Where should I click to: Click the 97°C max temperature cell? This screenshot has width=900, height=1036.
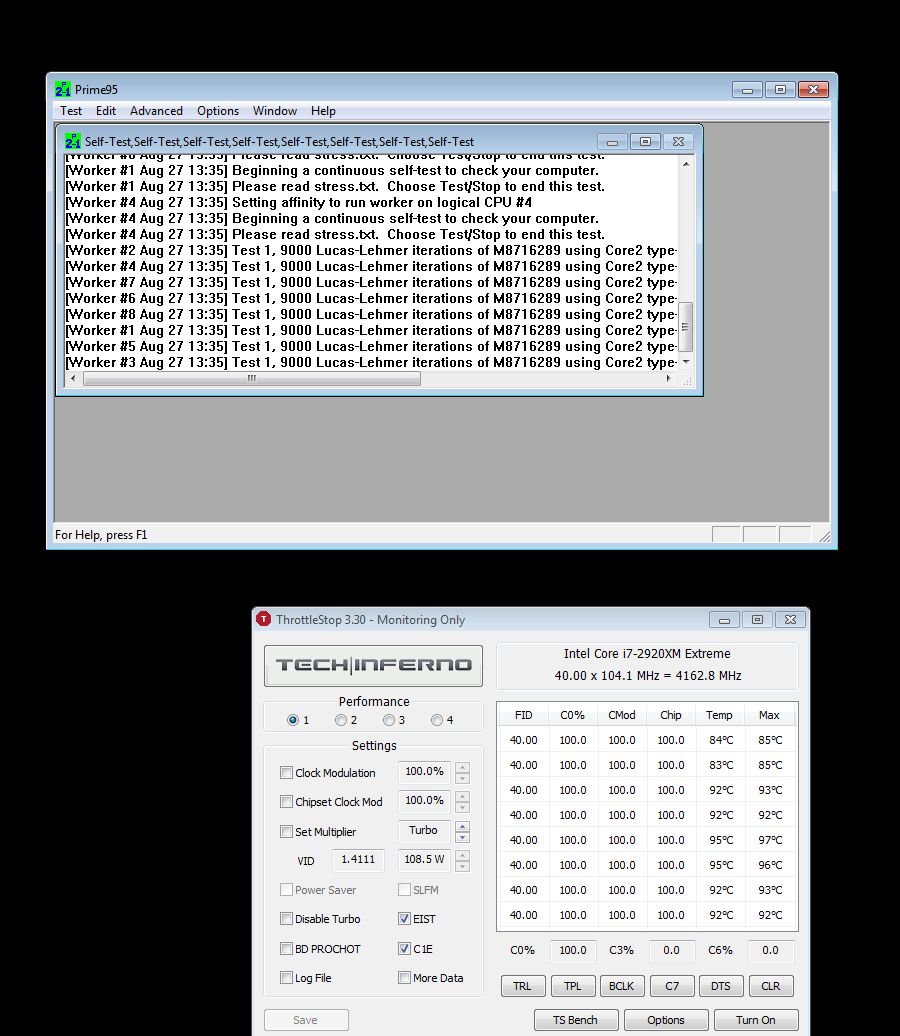point(770,840)
